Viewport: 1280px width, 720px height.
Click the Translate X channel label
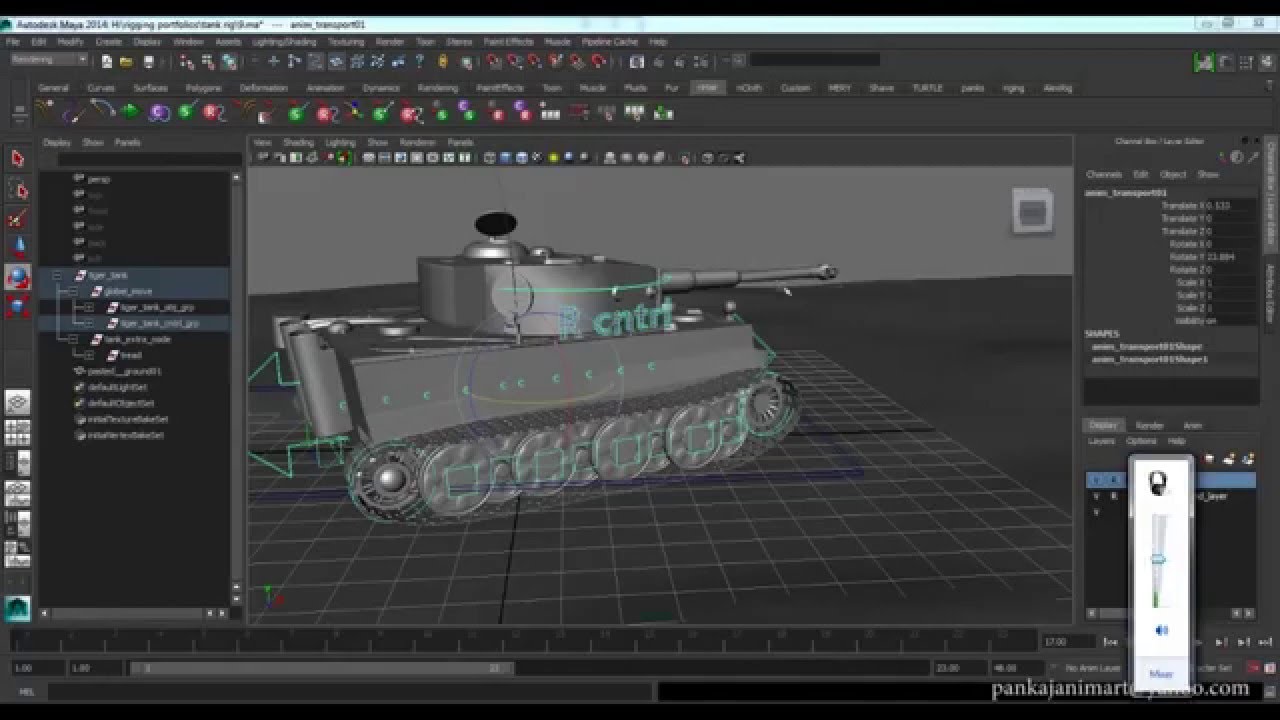pyautogui.click(x=1184, y=205)
